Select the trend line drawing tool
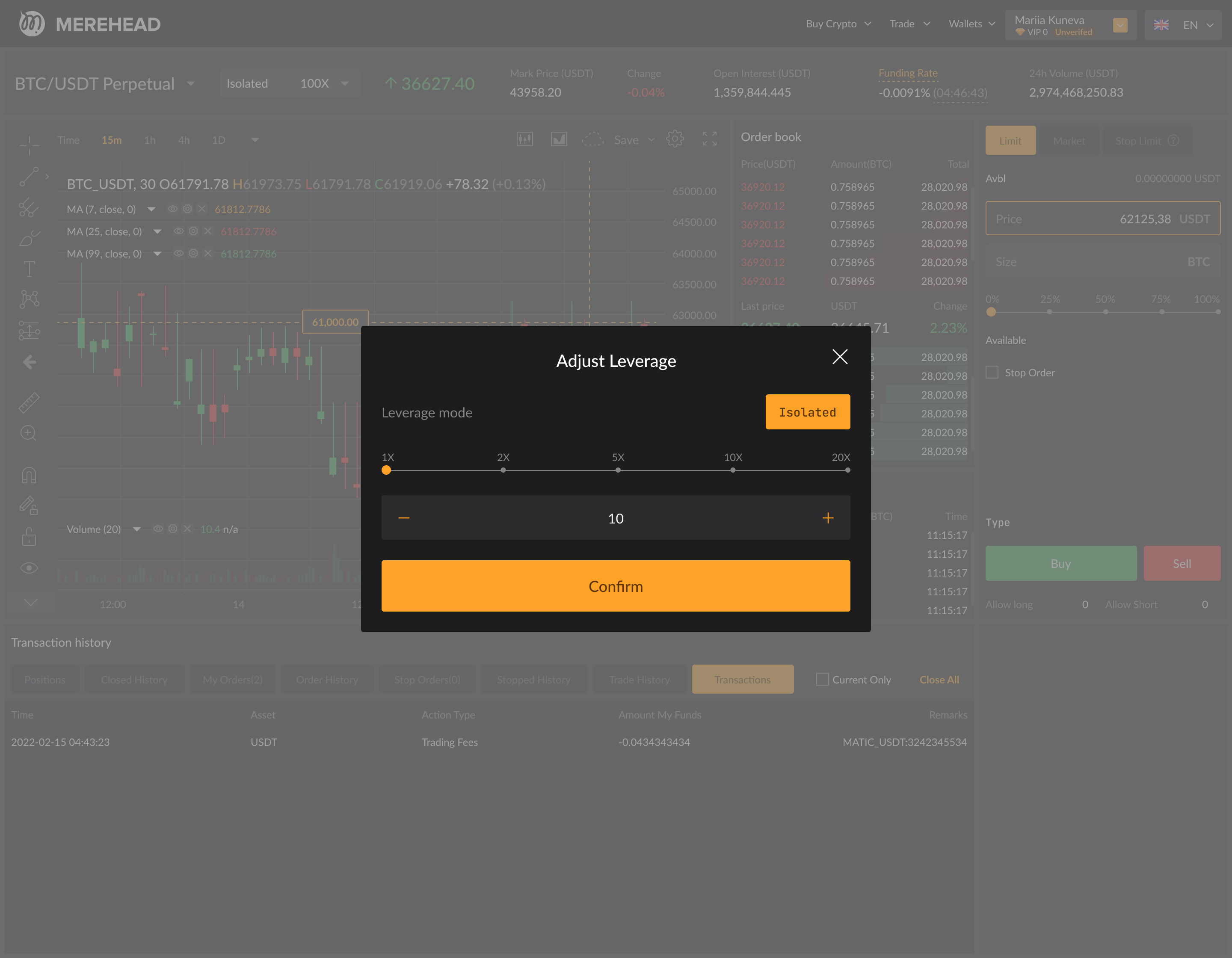1232x958 pixels. pyautogui.click(x=29, y=177)
